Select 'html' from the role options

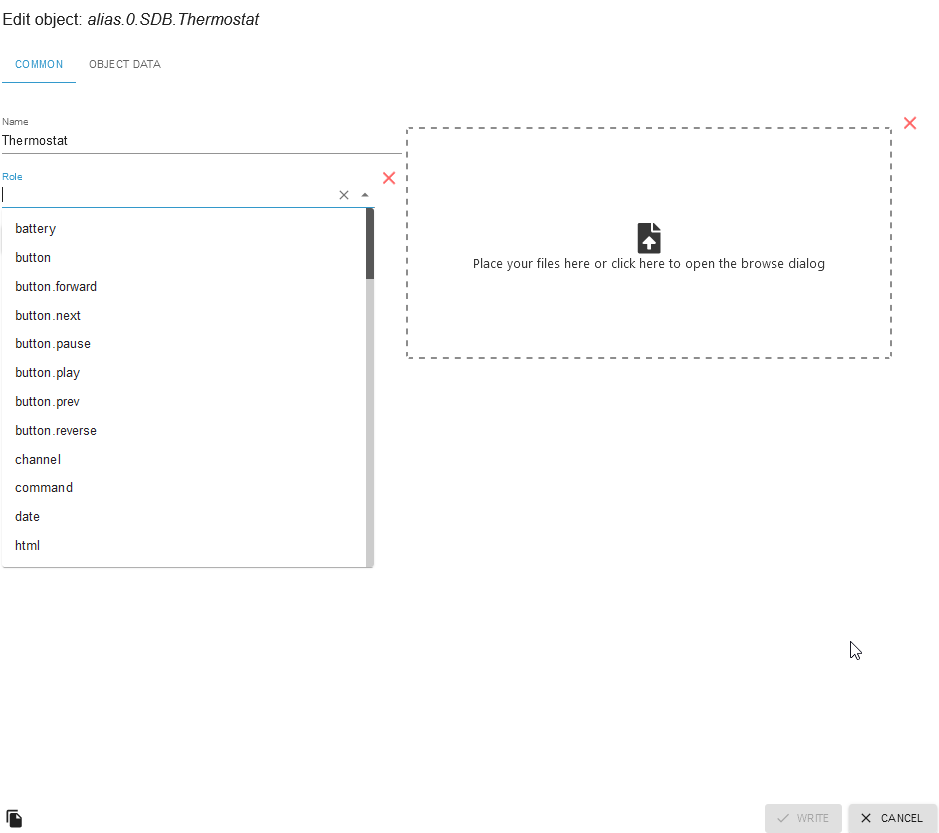[28, 546]
